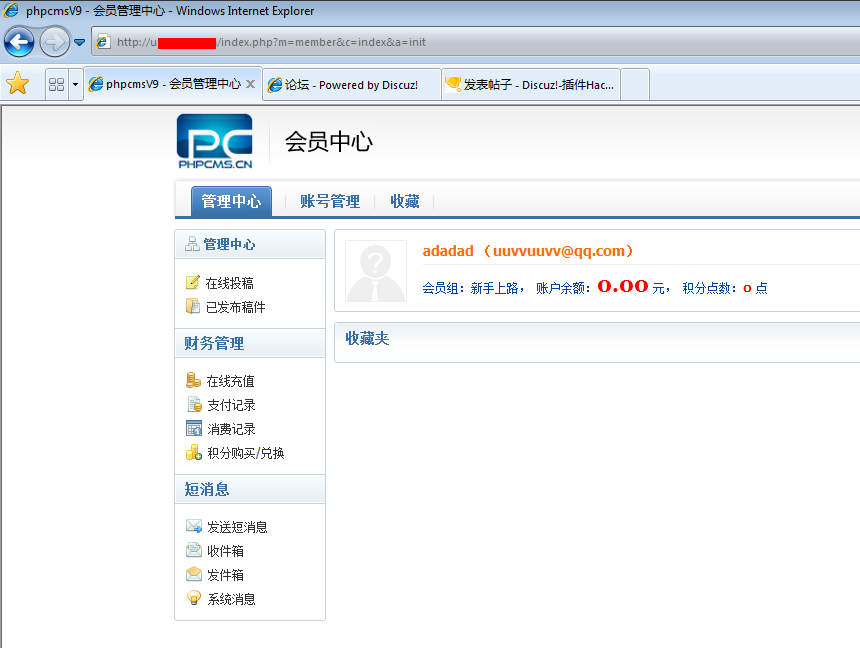Click the default user avatar thumbnail
The width and height of the screenshot is (860, 648).
[x=376, y=271]
